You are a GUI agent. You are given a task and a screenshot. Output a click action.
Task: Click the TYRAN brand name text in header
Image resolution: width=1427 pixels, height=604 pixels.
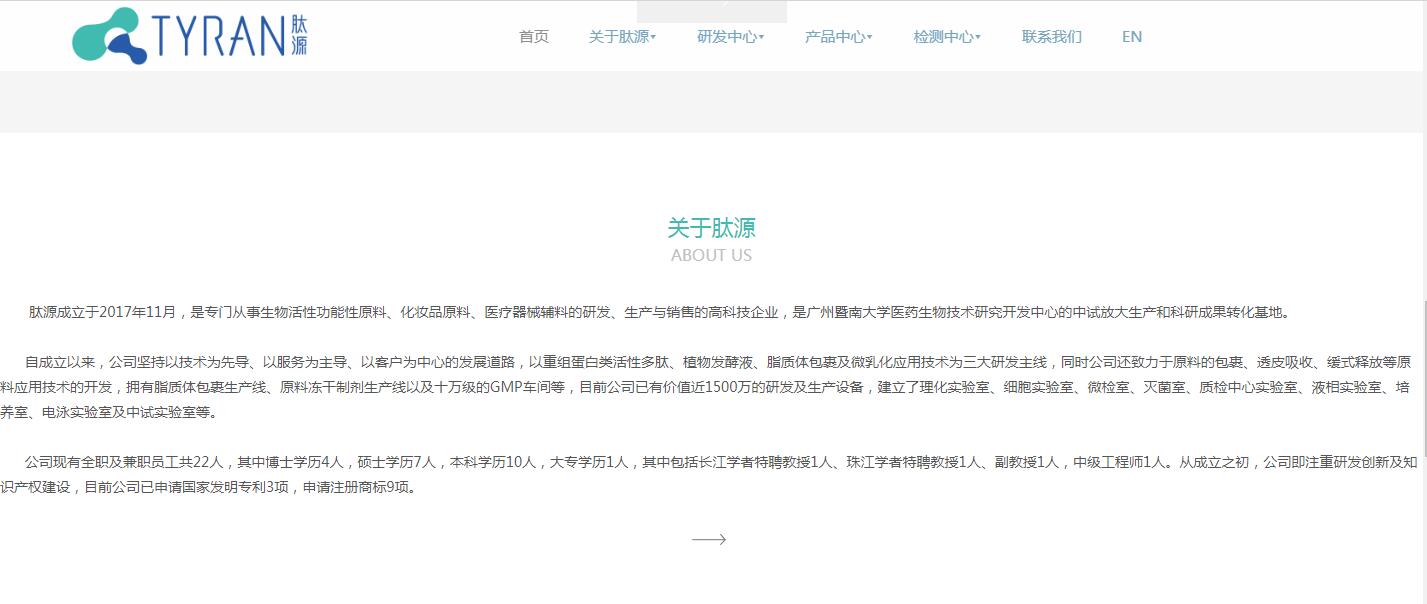(x=220, y=36)
